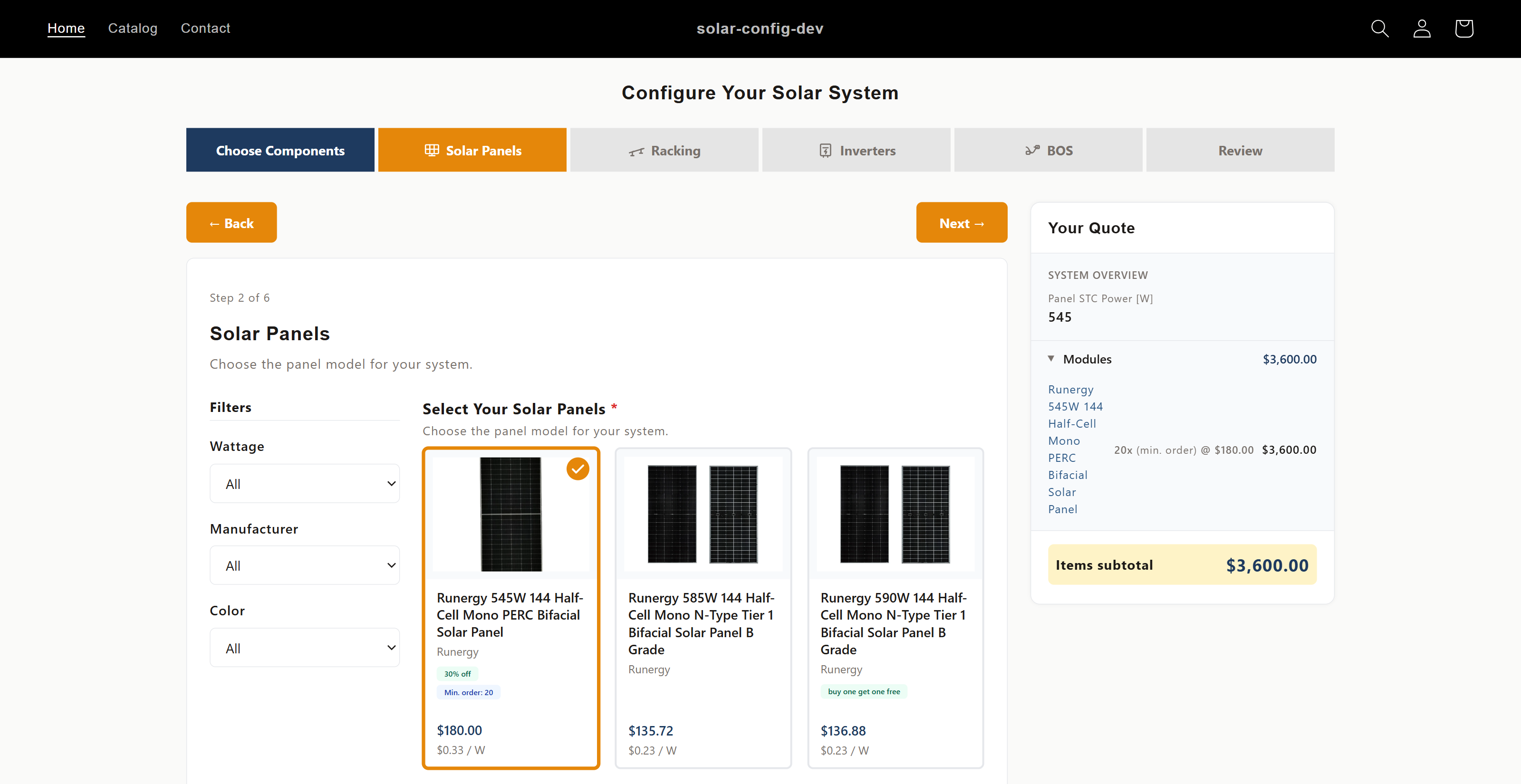Image resolution: width=1521 pixels, height=784 pixels.
Task: Open the Catalog menu item
Action: coord(133,29)
